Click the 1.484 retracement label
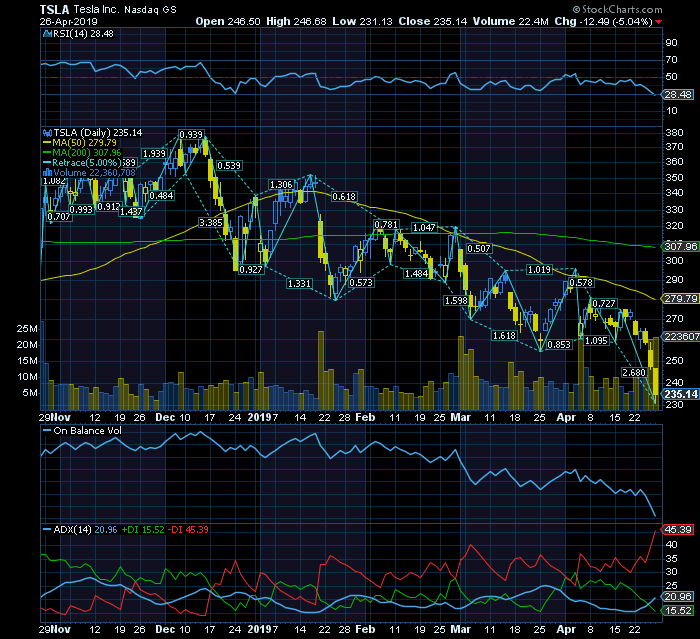Image resolution: width=700 pixels, height=639 pixels. click(417, 274)
